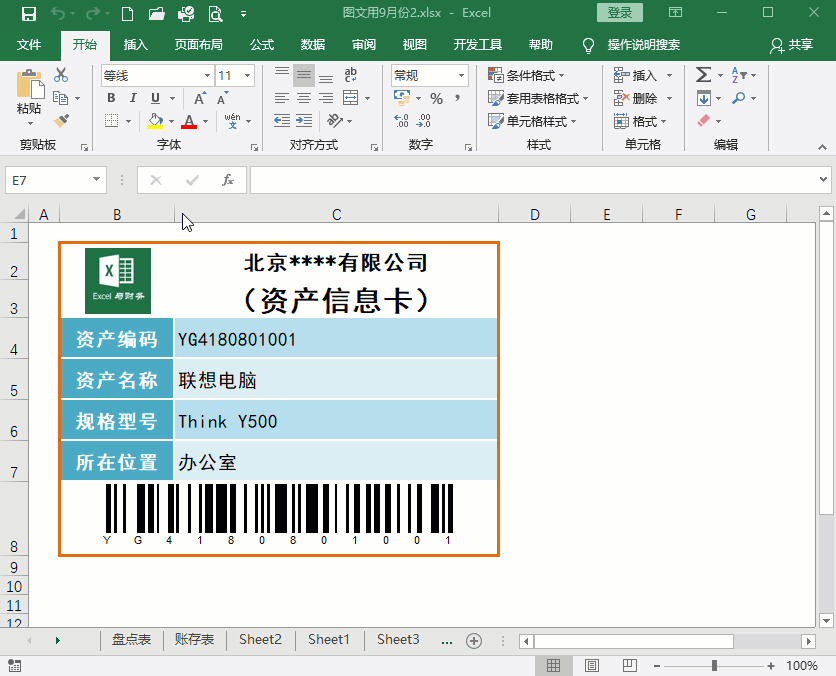This screenshot has width=836, height=676.
Task: Click the Excel logo picture on card
Action: coord(118,281)
